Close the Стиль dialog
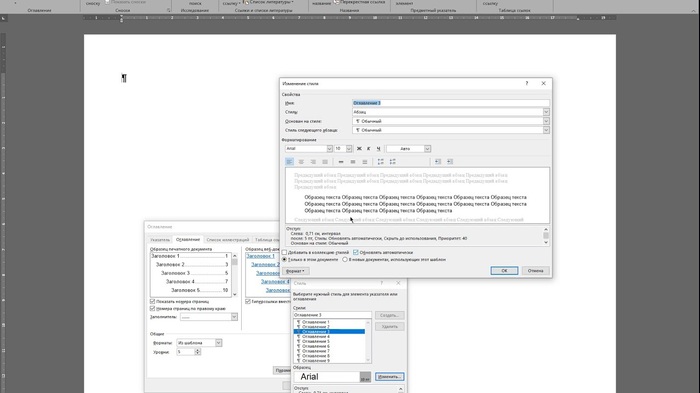This screenshot has height=393, width=700. pyautogui.click(x=398, y=283)
